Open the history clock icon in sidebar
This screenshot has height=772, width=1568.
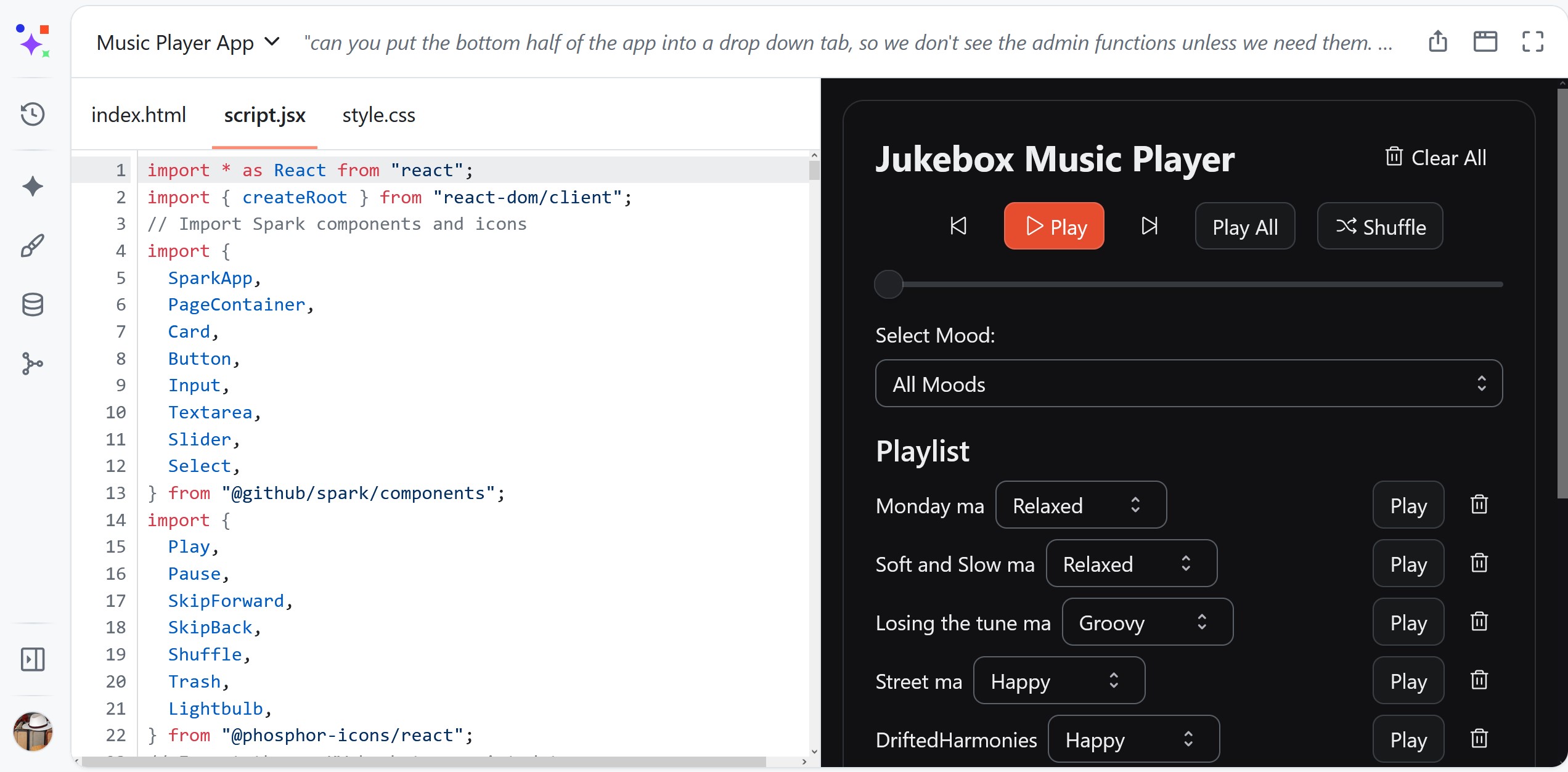point(33,114)
